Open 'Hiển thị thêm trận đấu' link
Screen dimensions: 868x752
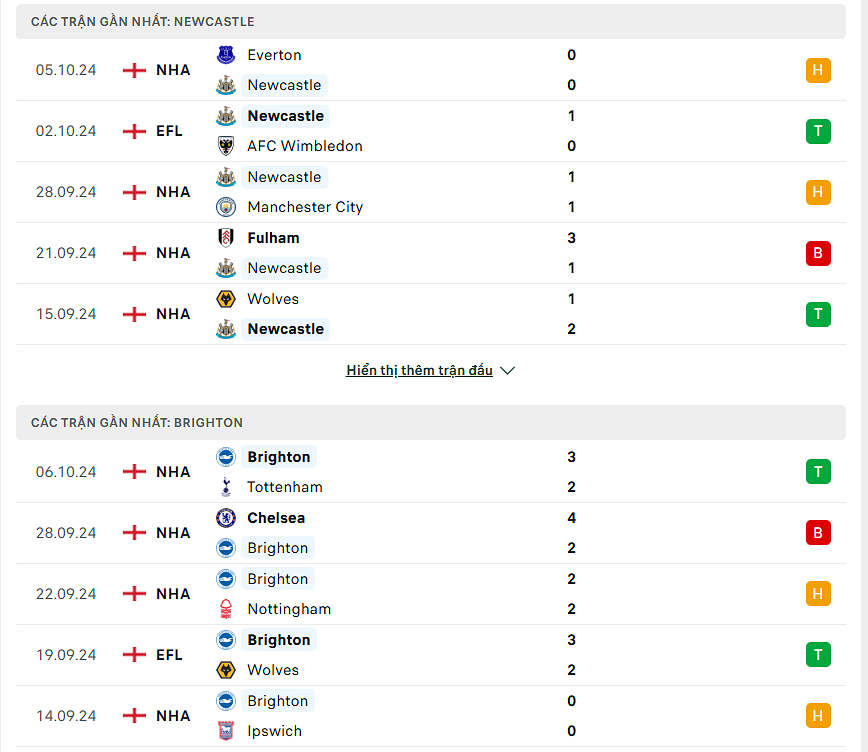(x=419, y=371)
